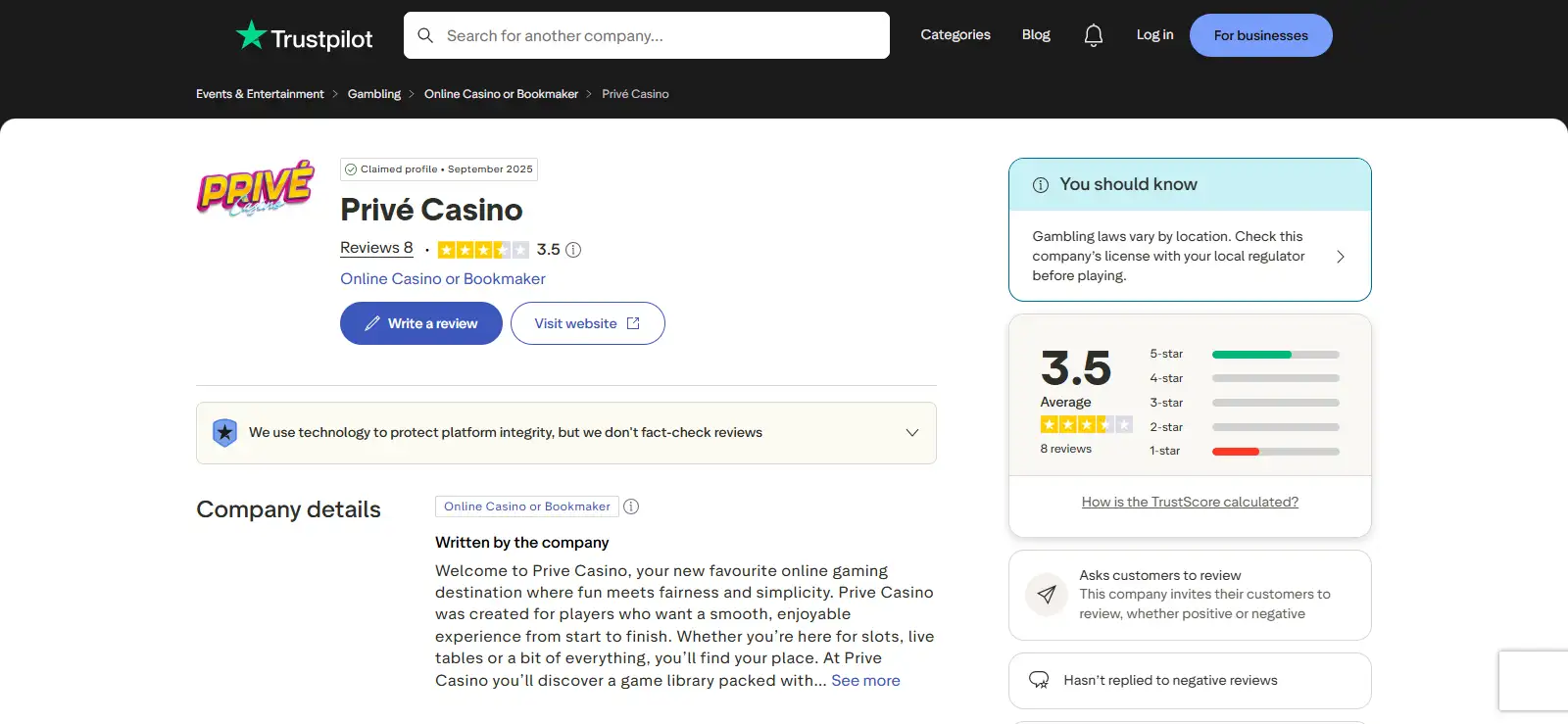
Task: Click Write a review button
Action: pyautogui.click(x=421, y=323)
